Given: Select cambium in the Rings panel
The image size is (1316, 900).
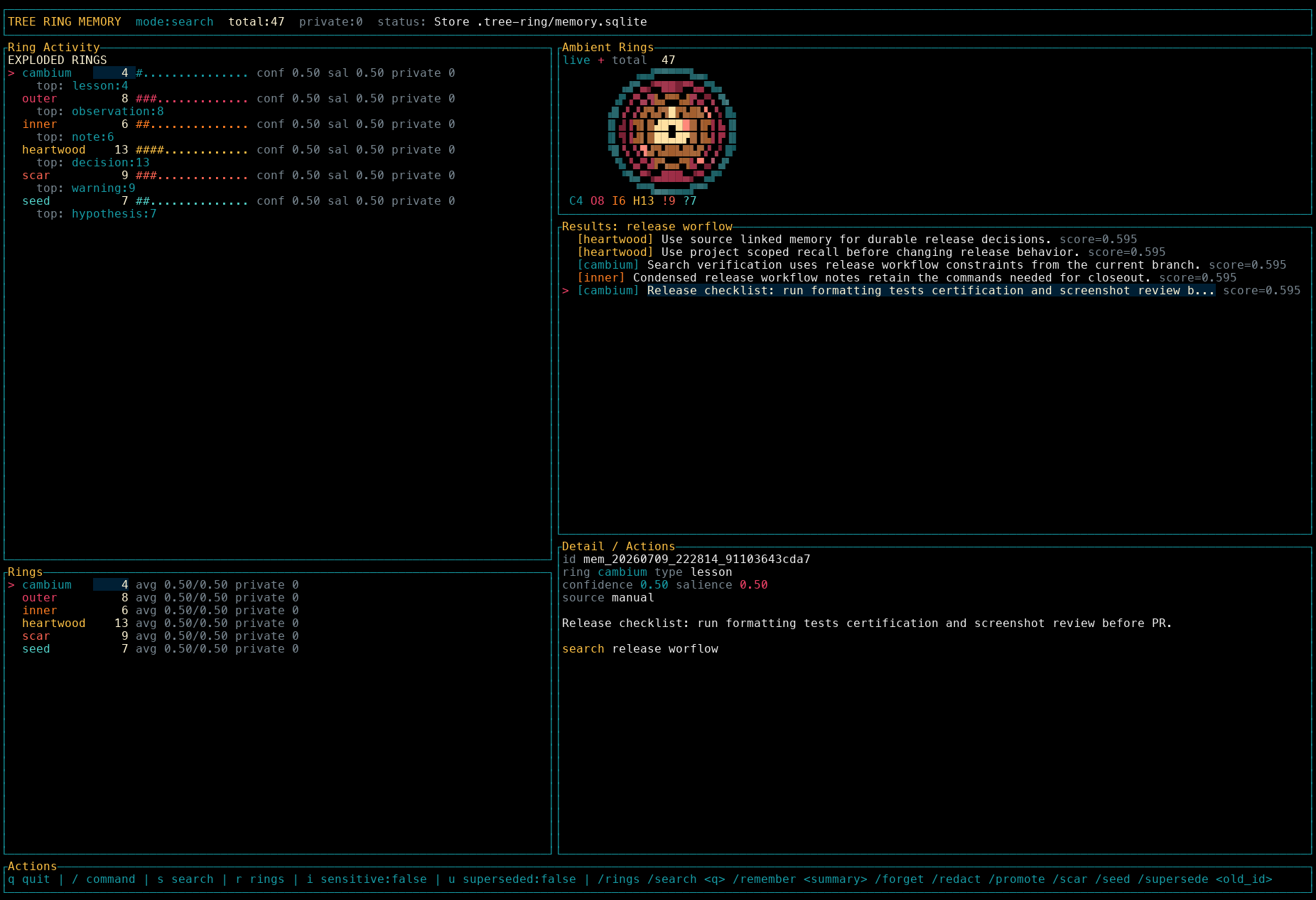Looking at the screenshot, I should pyautogui.click(x=153, y=585).
